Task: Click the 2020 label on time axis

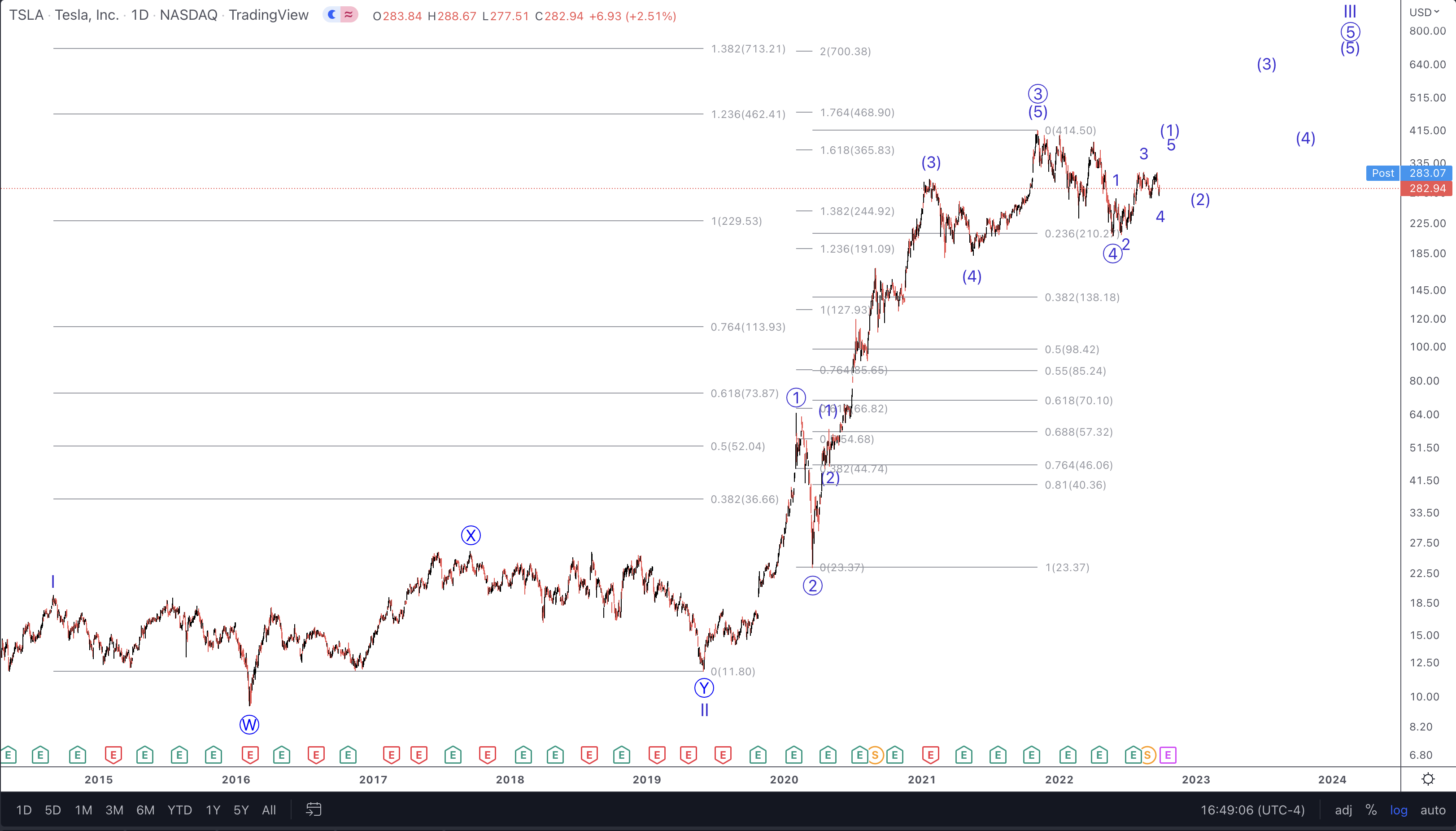Action: tap(784, 779)
